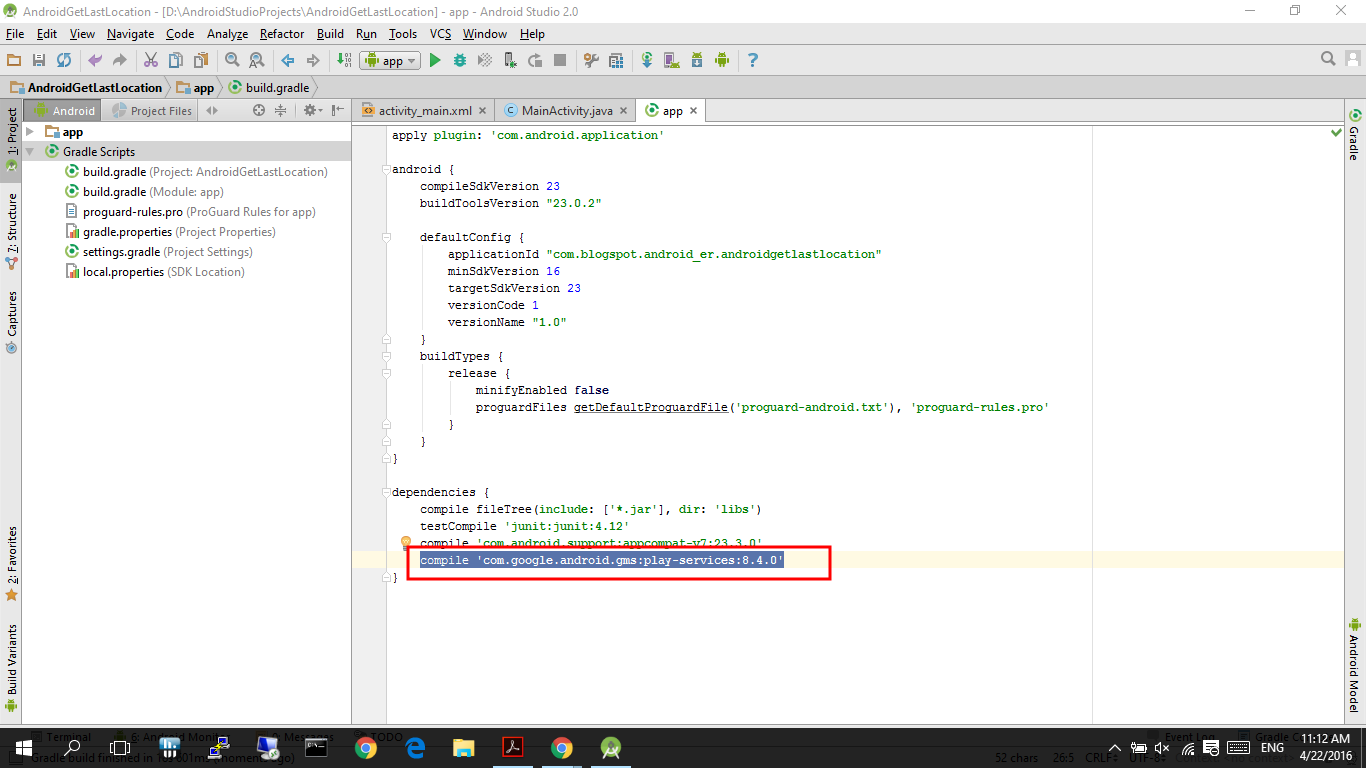Click the intention light bulb in editor gutter
This screenshot has height=768, width=1366.
click(x=406, y=543)
